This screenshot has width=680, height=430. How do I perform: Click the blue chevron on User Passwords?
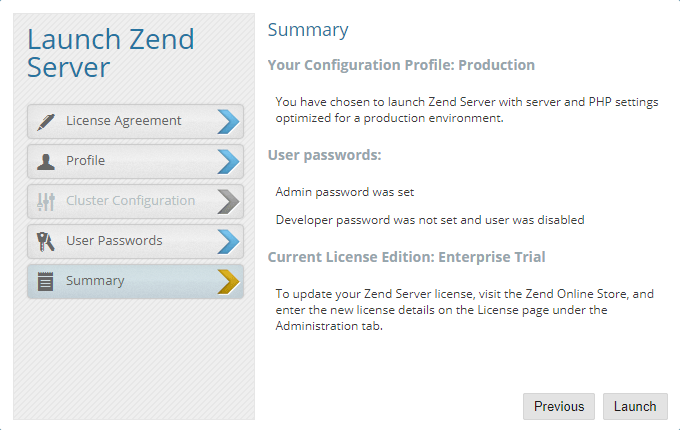coord(229,241)
